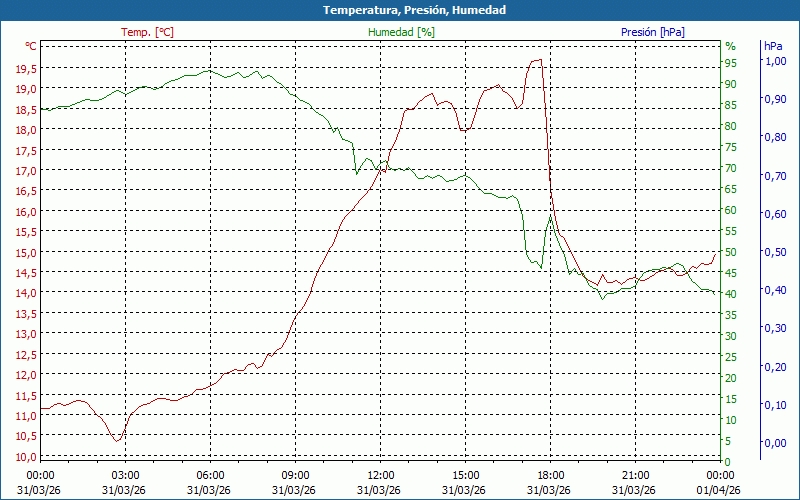
Task: Select the green Humedad [%] legend label
Action: [x=401, y=32]
